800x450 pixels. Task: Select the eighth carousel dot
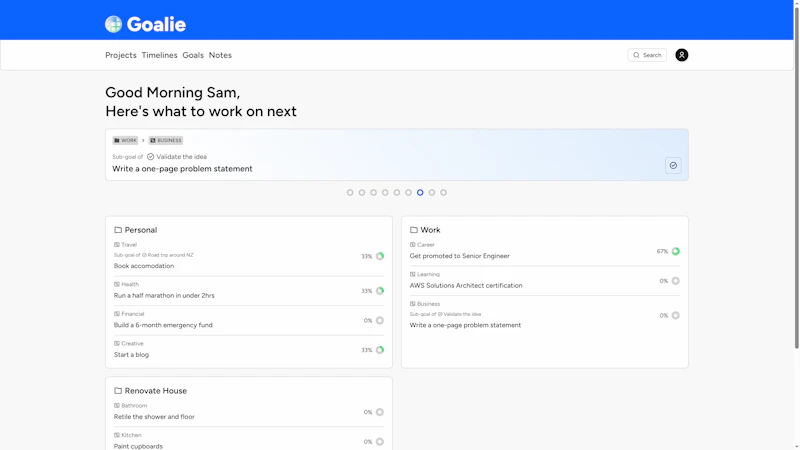(432, 192)
